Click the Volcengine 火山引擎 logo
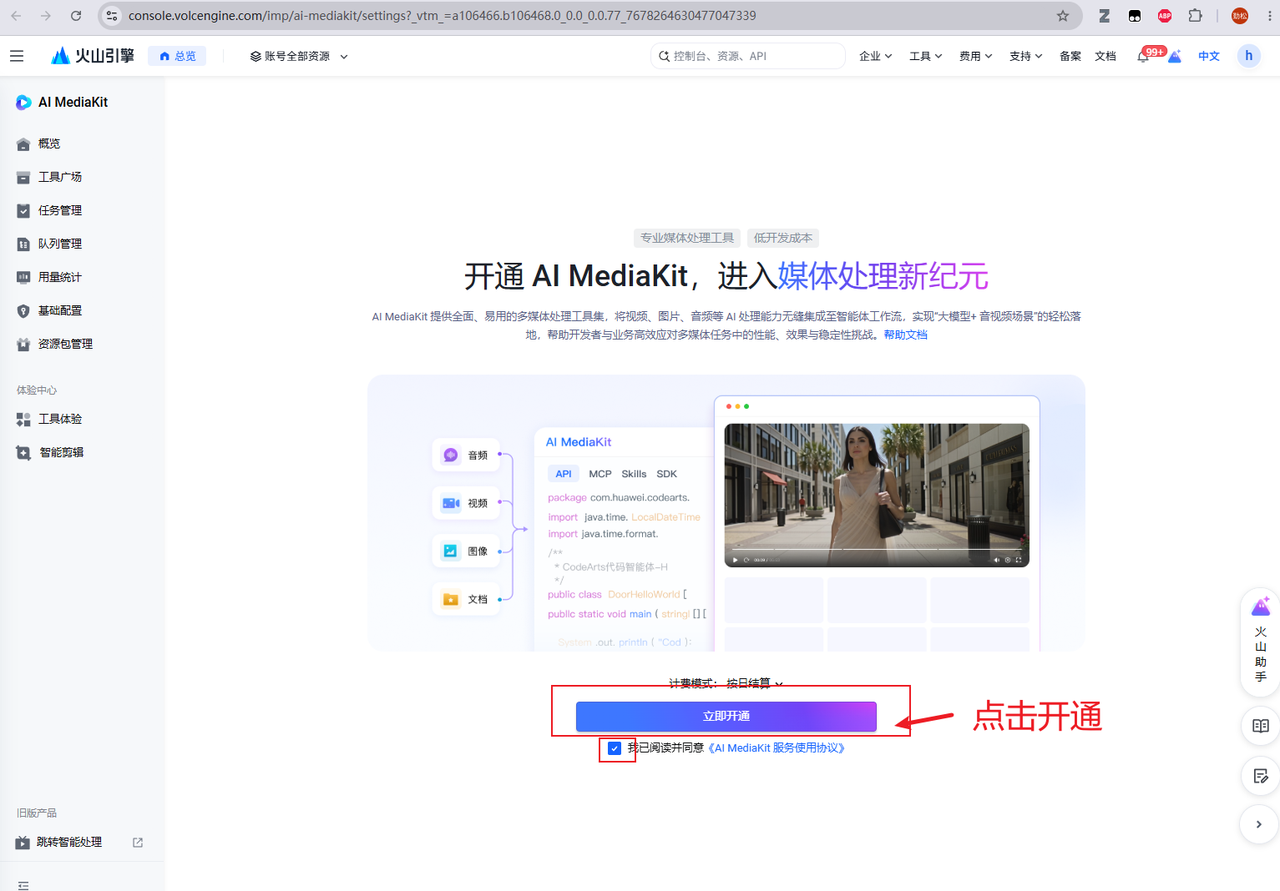The image size is (1280, 891). coord(93,56)
